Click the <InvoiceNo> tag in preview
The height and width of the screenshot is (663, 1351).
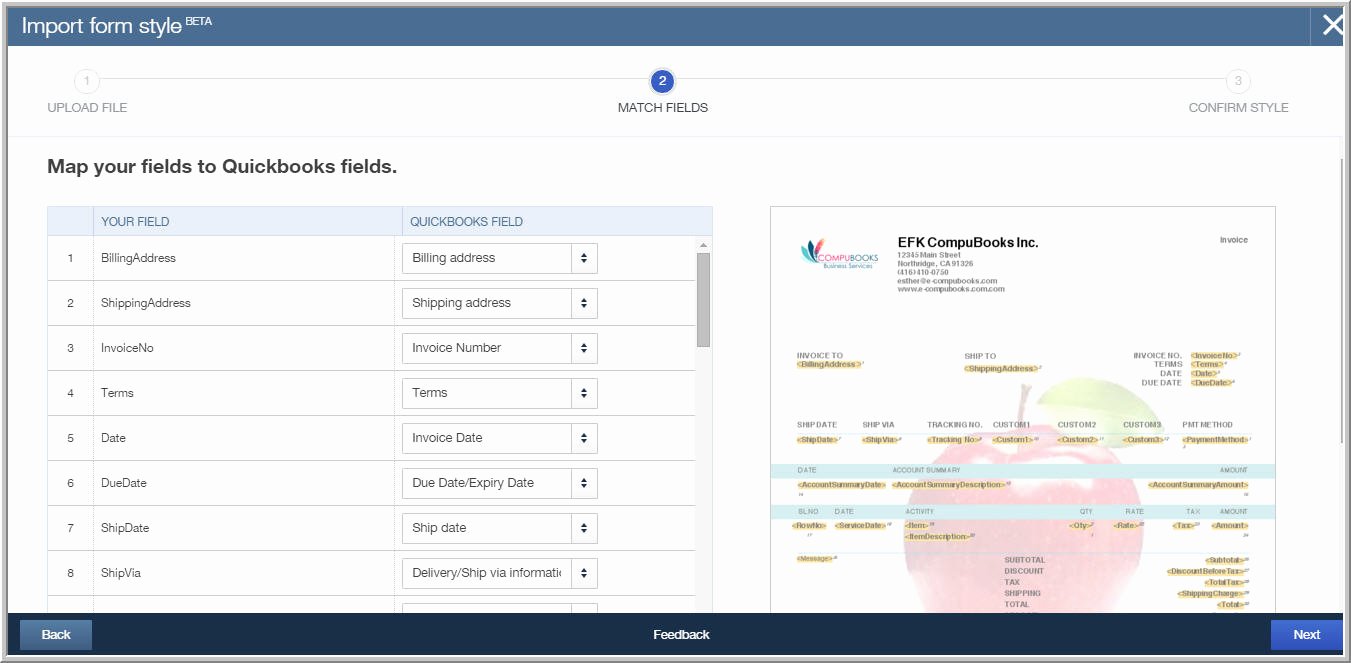pyautogui.click(x=1214, y=356)
